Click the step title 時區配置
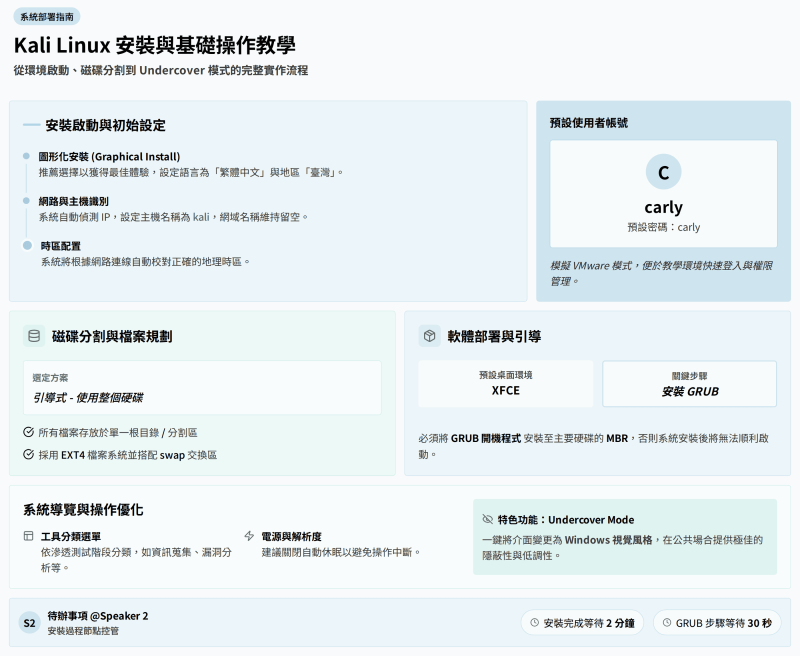 (61, 246)
